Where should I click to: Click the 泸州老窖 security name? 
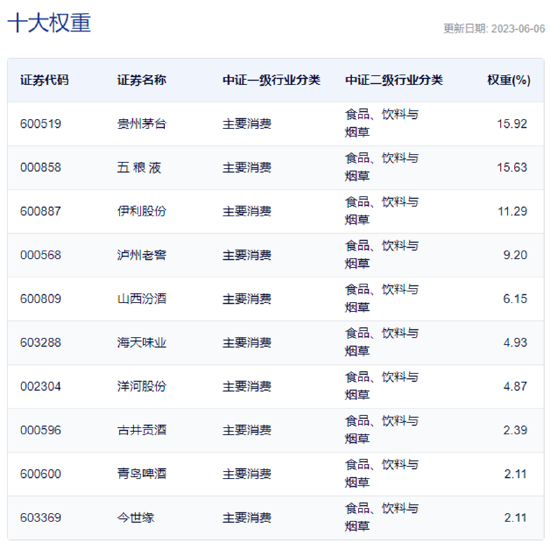(x=142, y=255)
